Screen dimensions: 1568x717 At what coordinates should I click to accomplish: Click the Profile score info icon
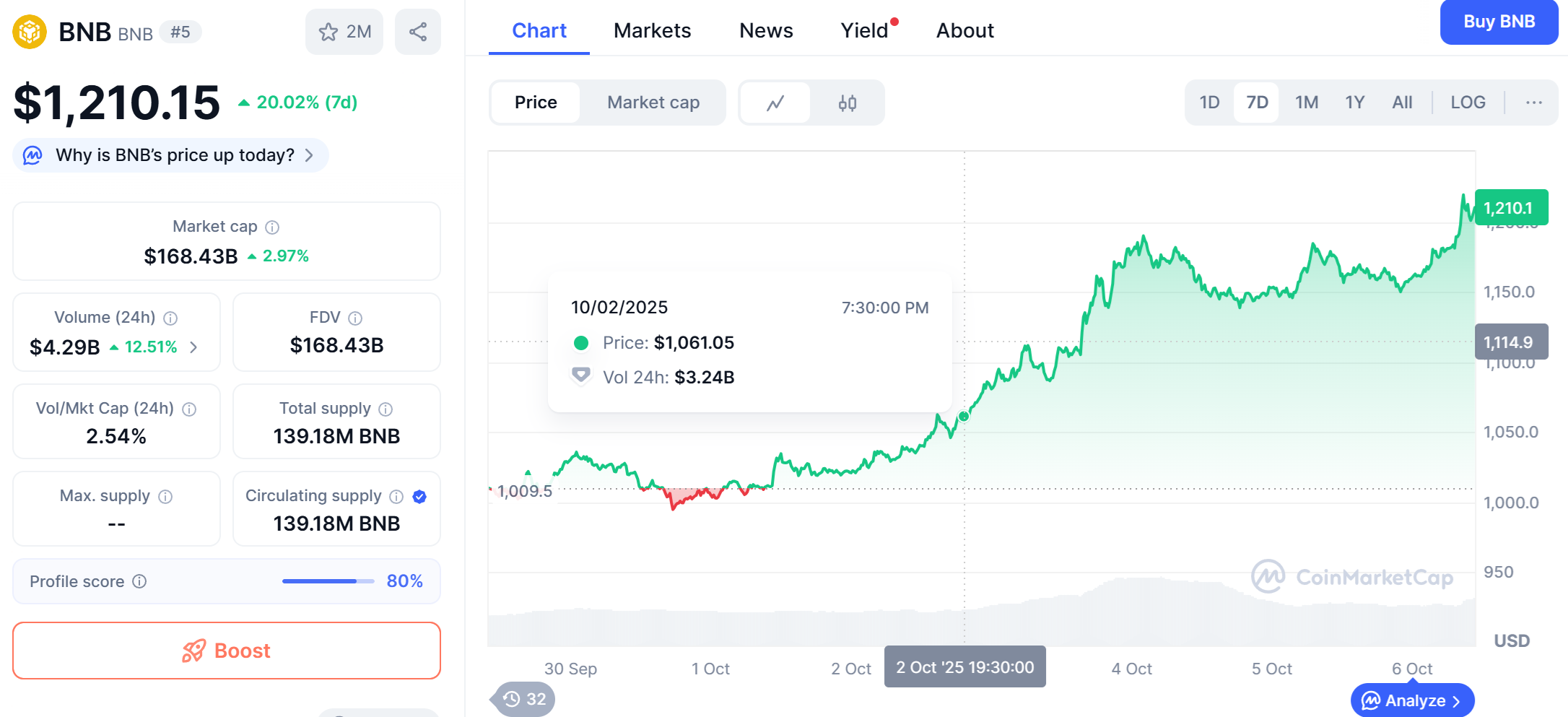point(140,582)
